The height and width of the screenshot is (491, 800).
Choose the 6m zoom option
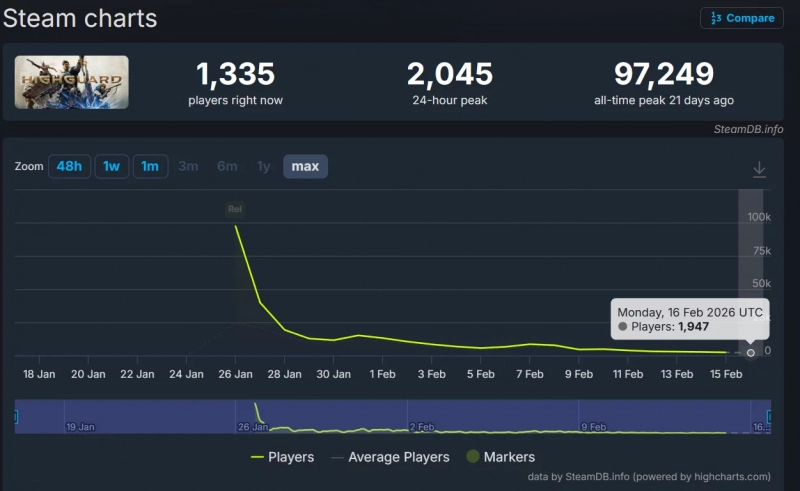[227, 166]
